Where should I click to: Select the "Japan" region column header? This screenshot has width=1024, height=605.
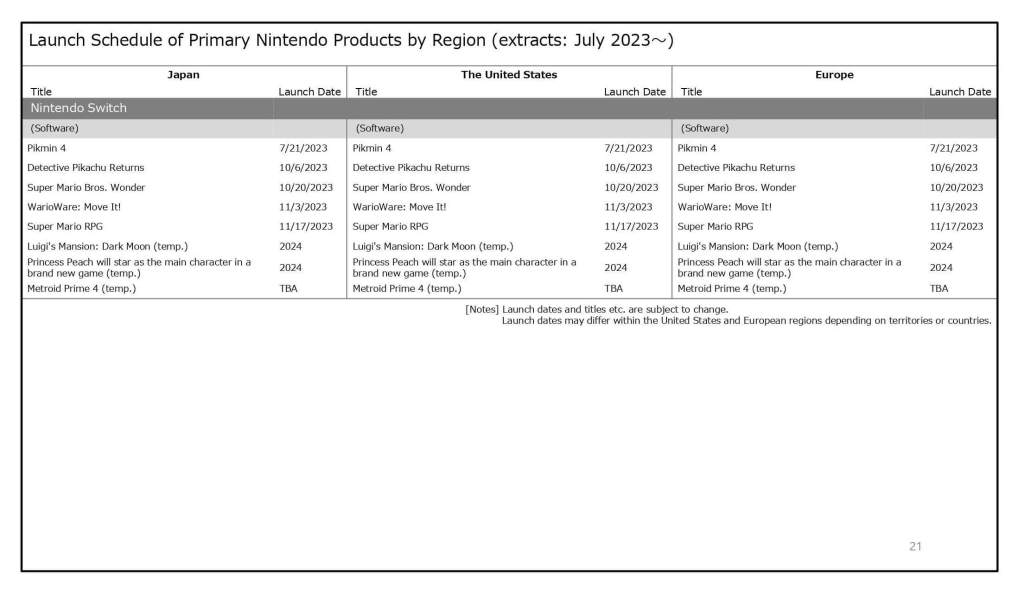tap(183, 75)
